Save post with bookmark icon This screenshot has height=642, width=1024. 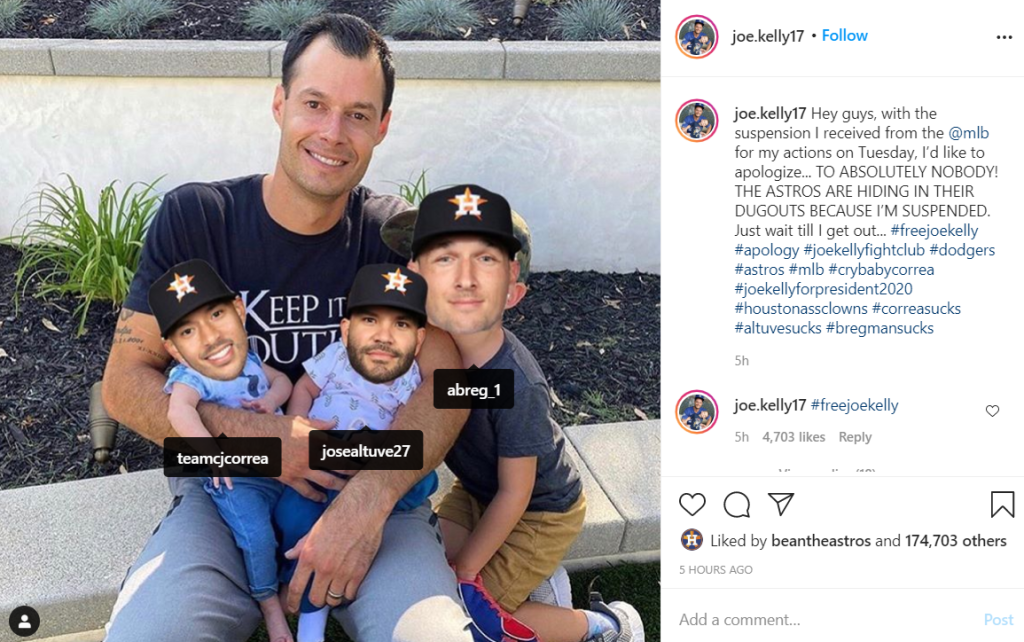click(1002, 504)
